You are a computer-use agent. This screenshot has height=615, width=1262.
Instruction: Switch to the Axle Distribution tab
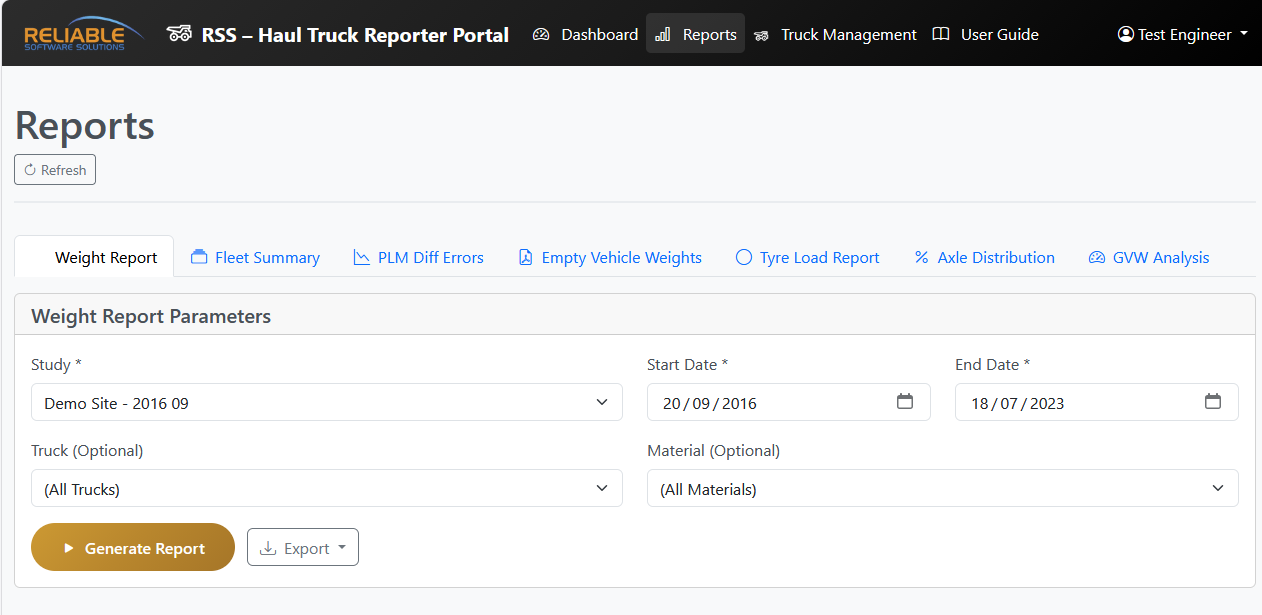pos(984,257)
